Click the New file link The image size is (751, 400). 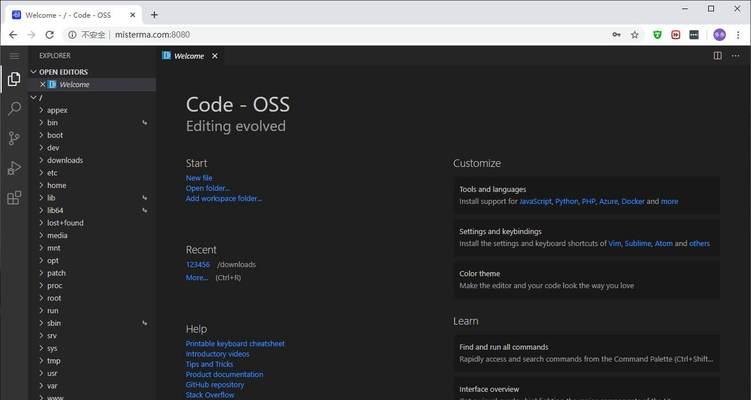[199, 178]
